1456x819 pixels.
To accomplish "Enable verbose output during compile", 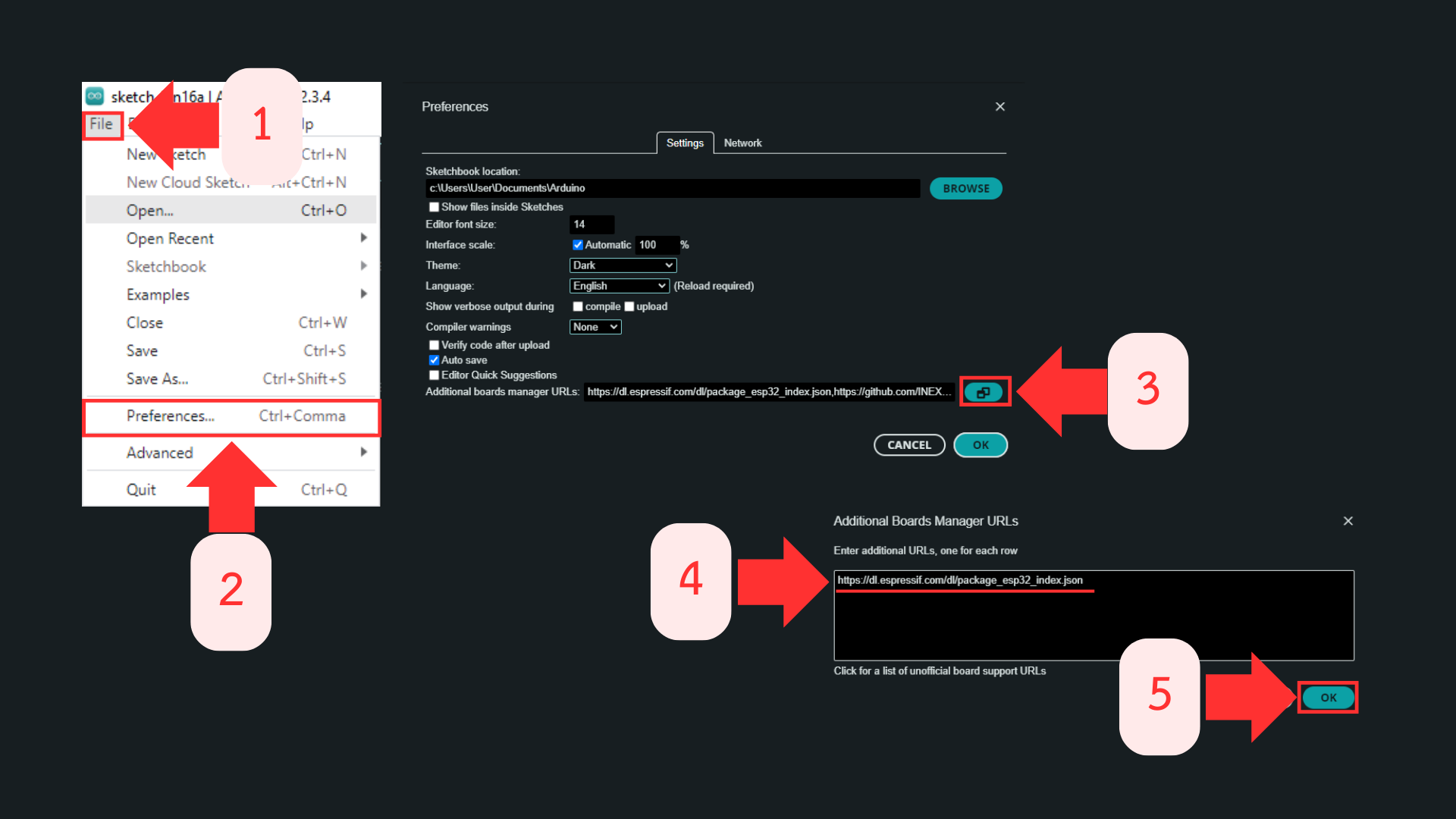I will 578,306.
